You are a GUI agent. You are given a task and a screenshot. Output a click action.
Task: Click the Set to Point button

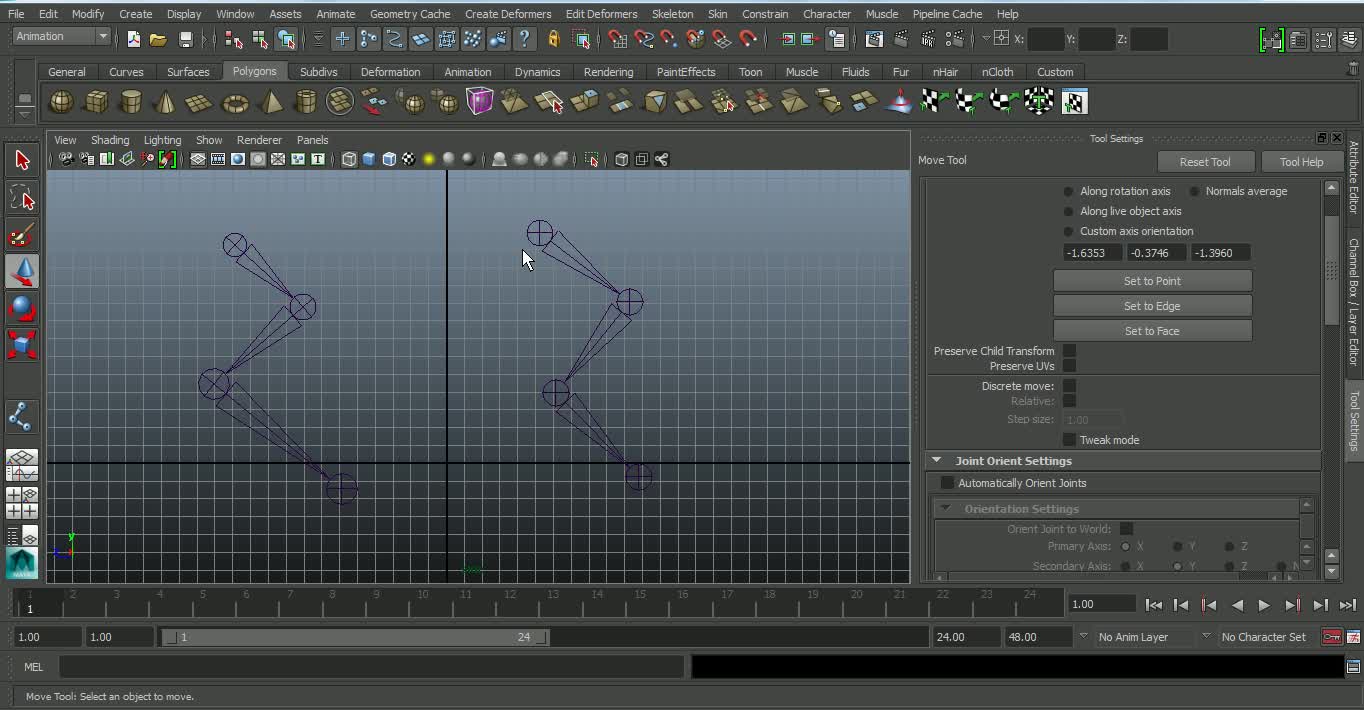point(1152,281)
